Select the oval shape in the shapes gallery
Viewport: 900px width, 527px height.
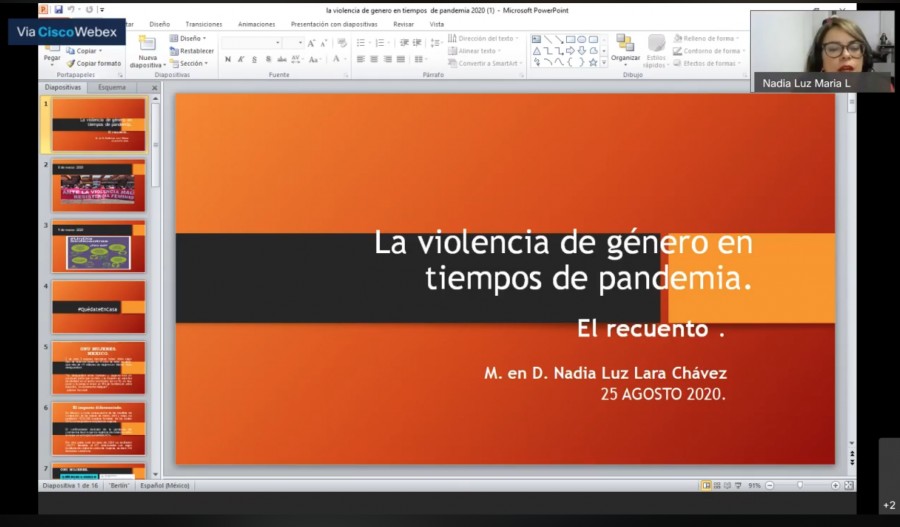tap(582, 39)
